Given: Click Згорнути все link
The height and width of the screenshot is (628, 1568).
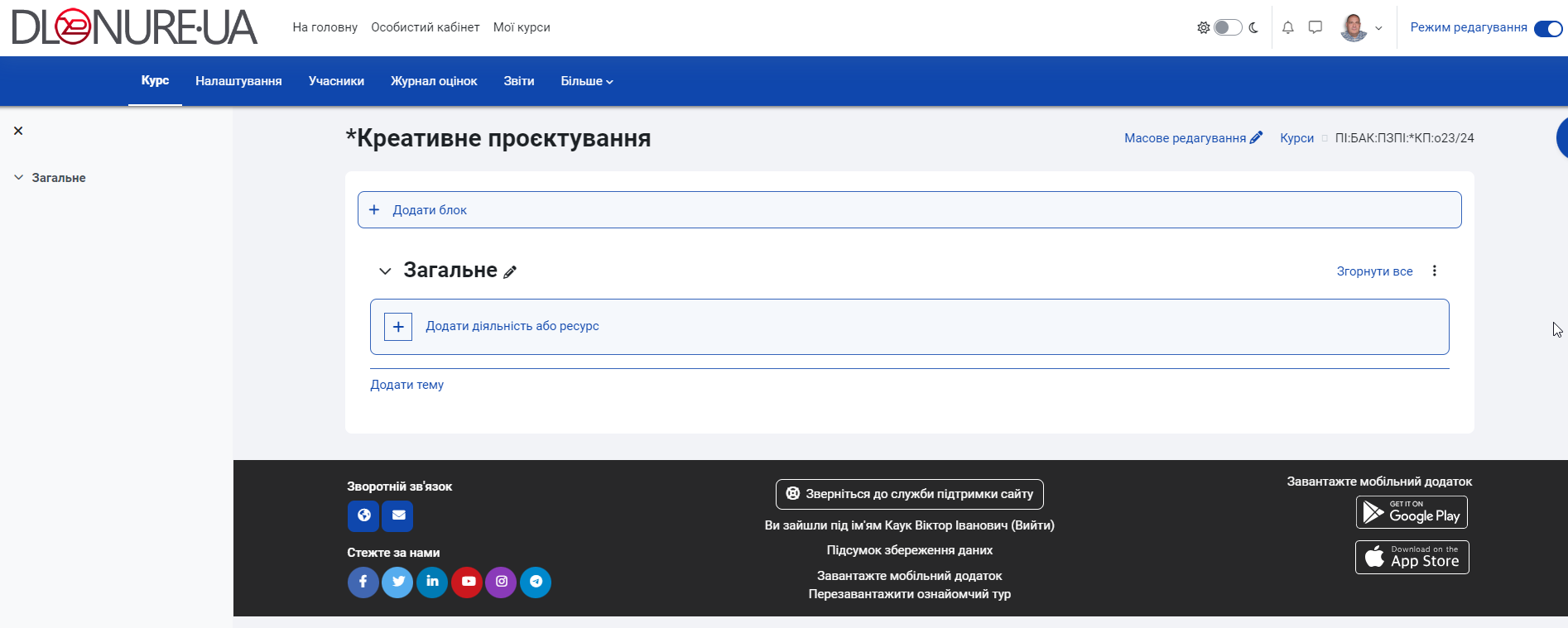Looking at the screenshot, I should click(1374, 271).
